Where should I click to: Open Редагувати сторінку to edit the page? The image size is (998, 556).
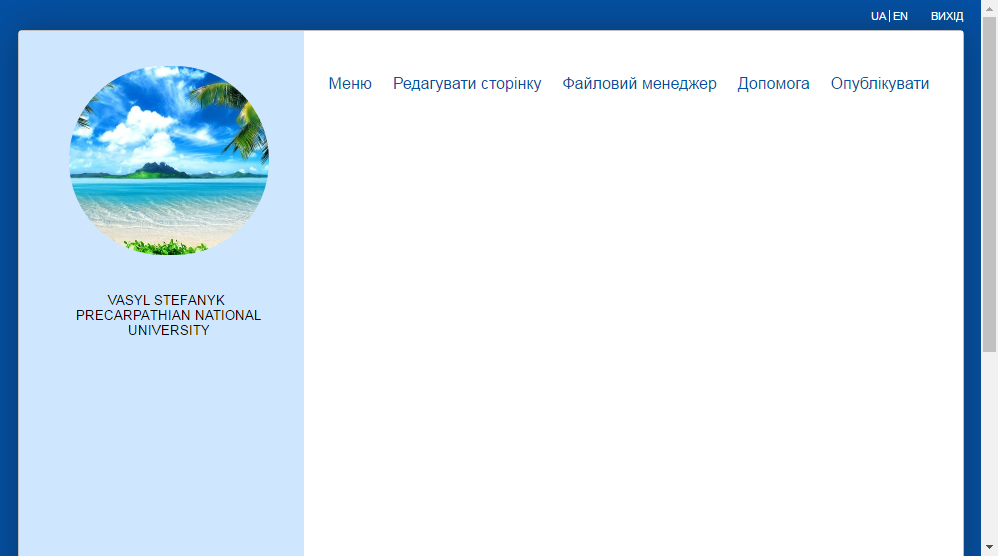pos(467,83)
